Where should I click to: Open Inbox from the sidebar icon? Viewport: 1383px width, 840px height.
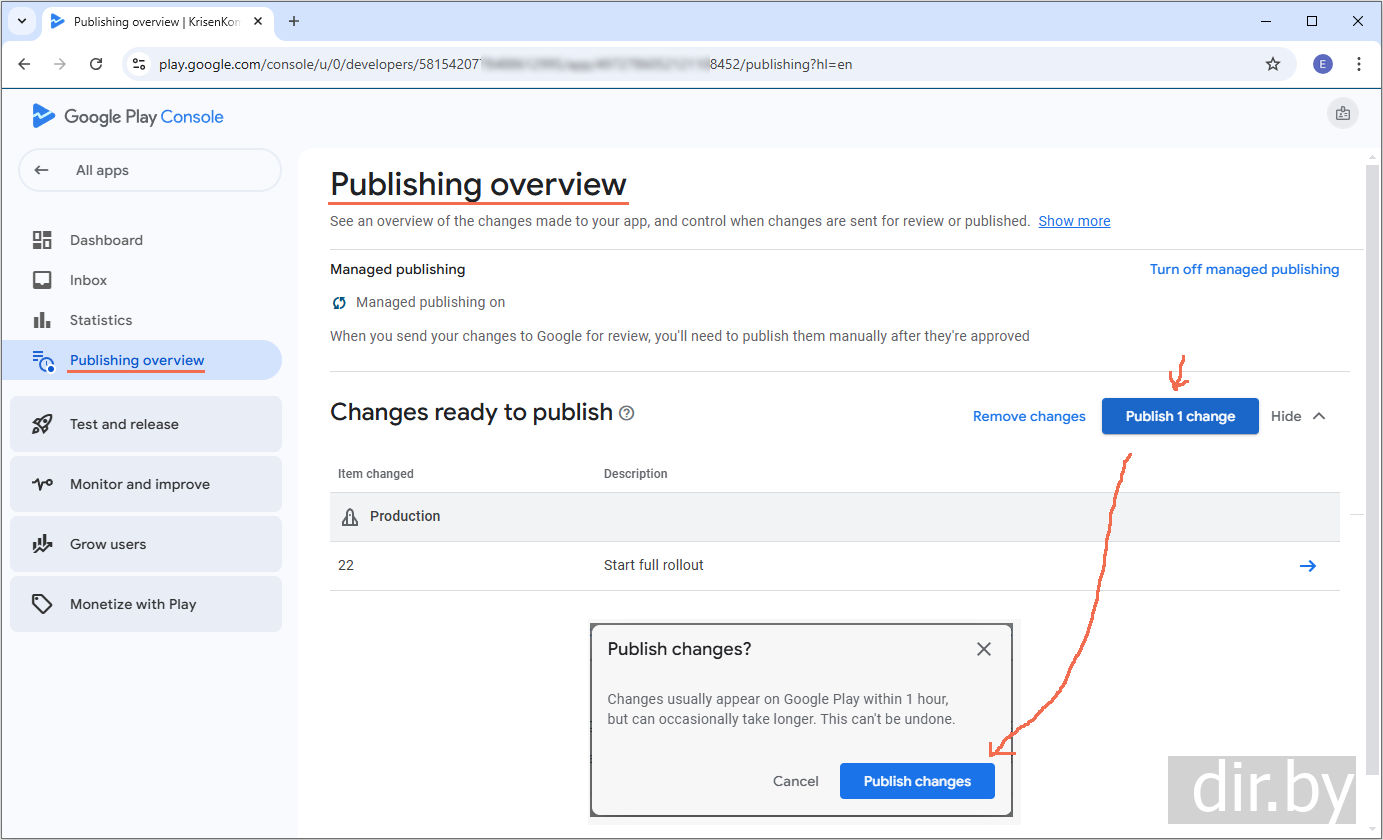pos(42,280)
